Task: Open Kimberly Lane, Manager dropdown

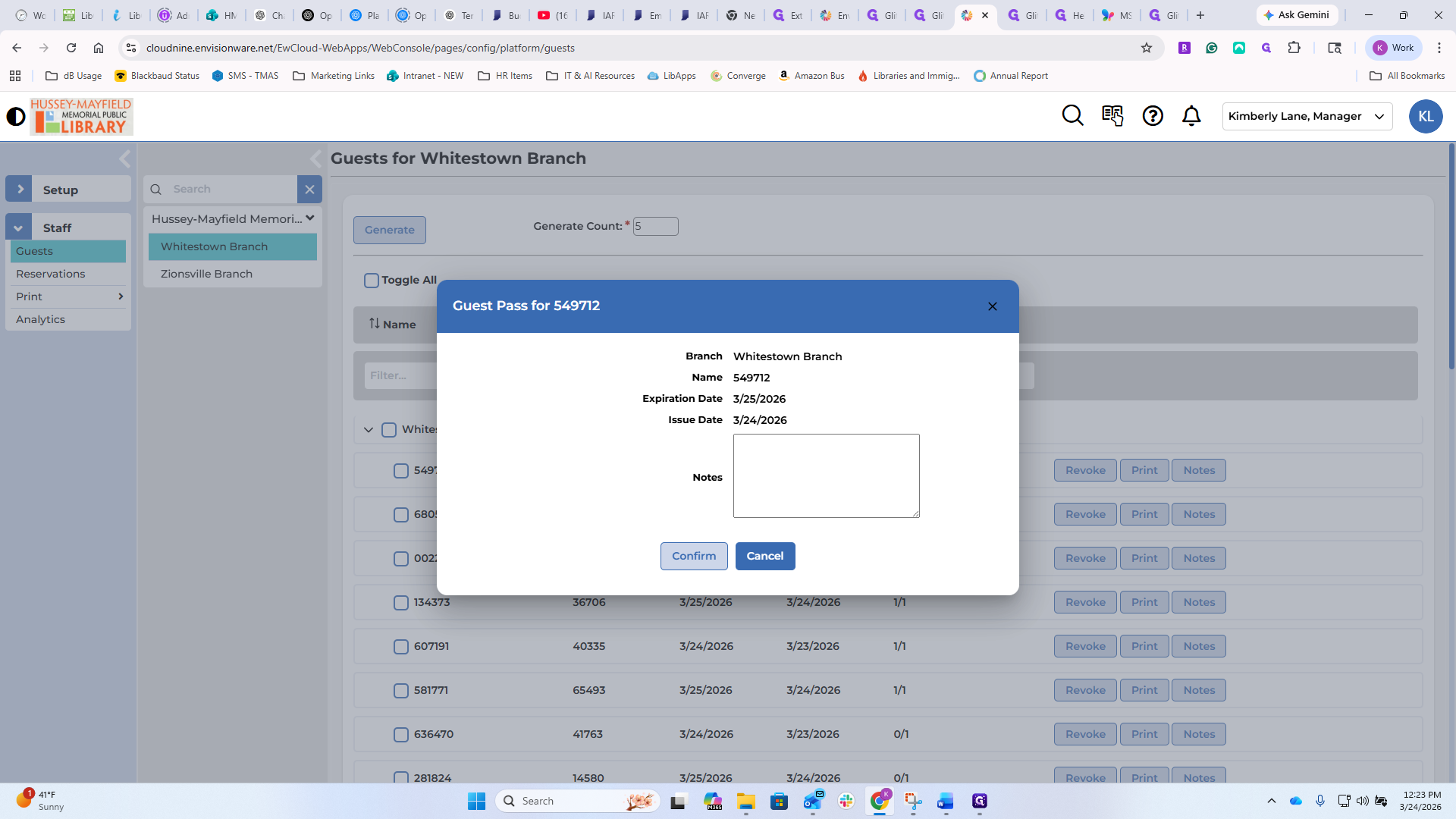Action: (1307, 116)
